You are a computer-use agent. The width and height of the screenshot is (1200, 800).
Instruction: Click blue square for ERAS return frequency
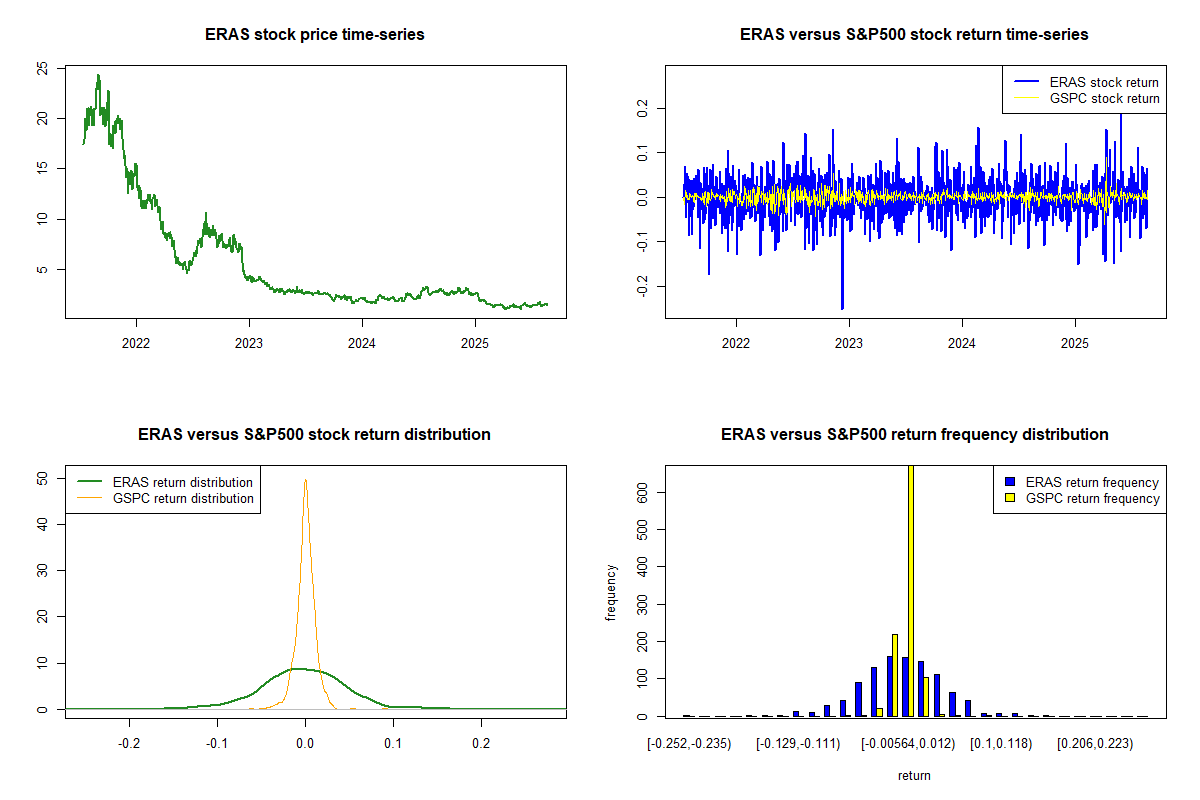(1008, 482)
